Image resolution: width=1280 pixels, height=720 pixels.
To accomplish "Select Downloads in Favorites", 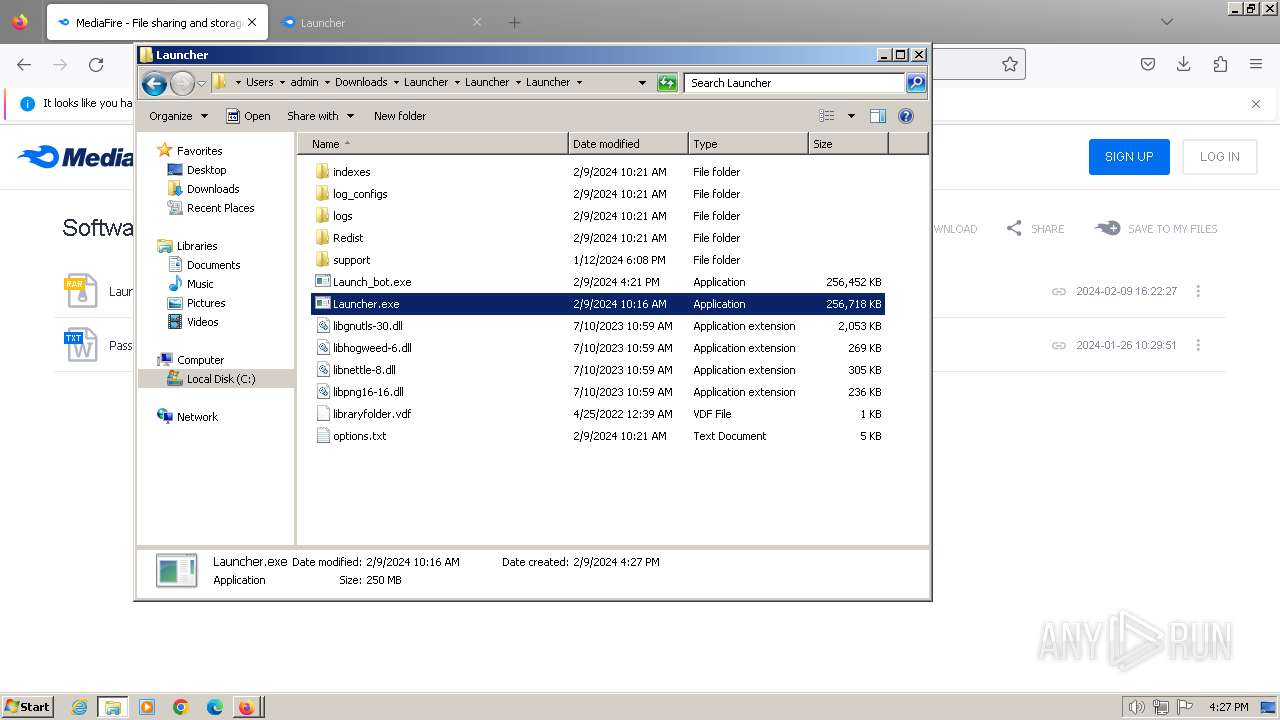I will (x=213, y=189).
